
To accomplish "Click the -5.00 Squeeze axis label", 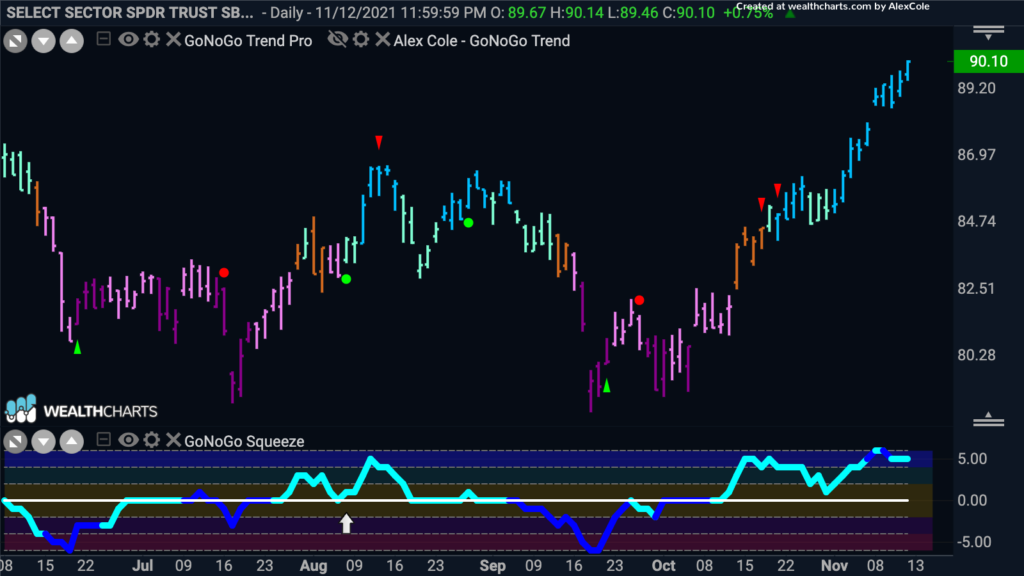I will 972,542.
